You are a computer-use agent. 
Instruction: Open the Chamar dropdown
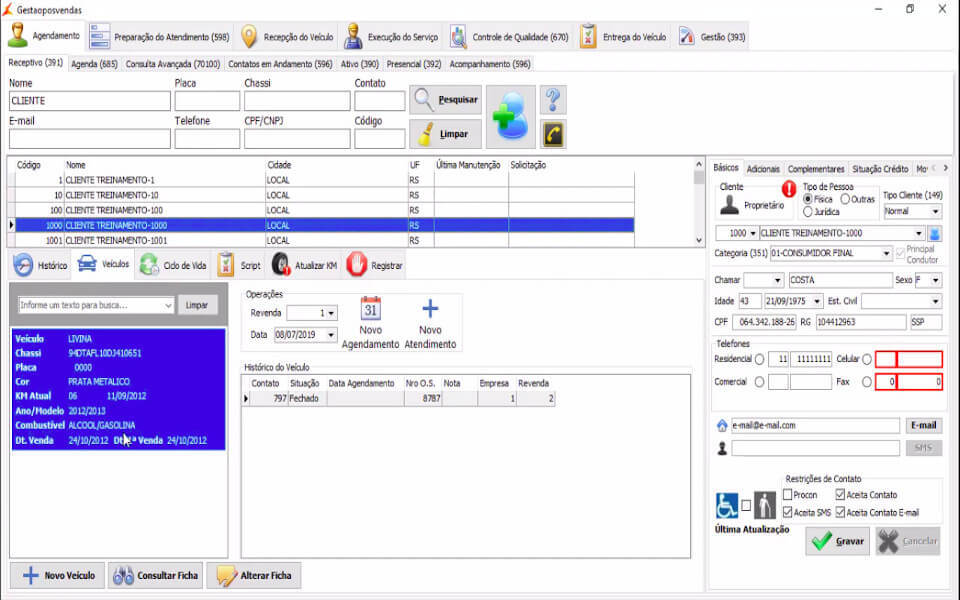(x=778, y=280)
